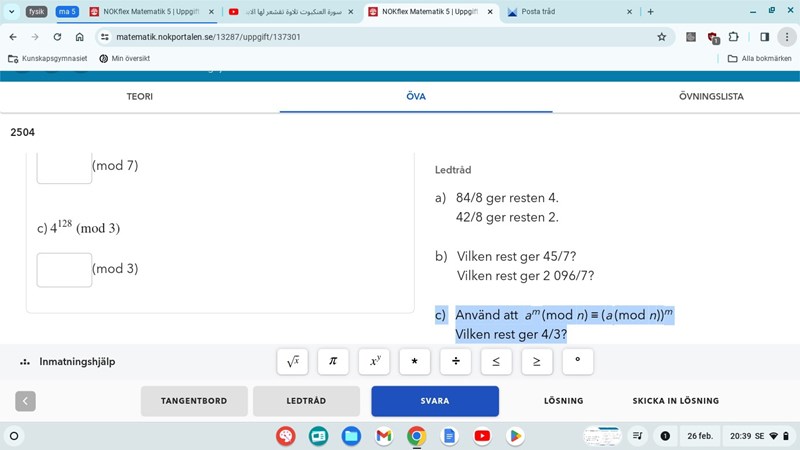The height and width of the screenshot is (450, 800).
Task: Click the LÖSNING button
Action: (563, 401)
